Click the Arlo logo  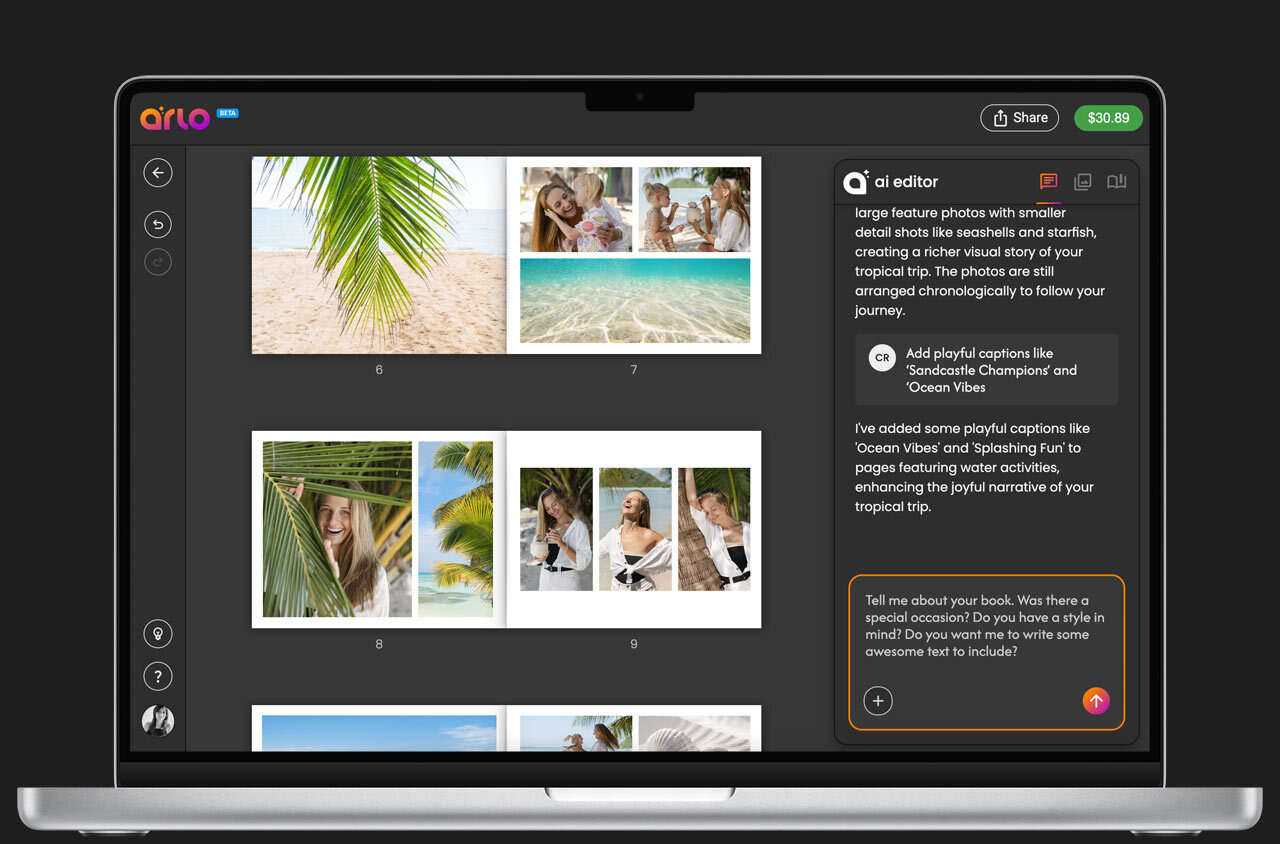(x=175, y=118)
